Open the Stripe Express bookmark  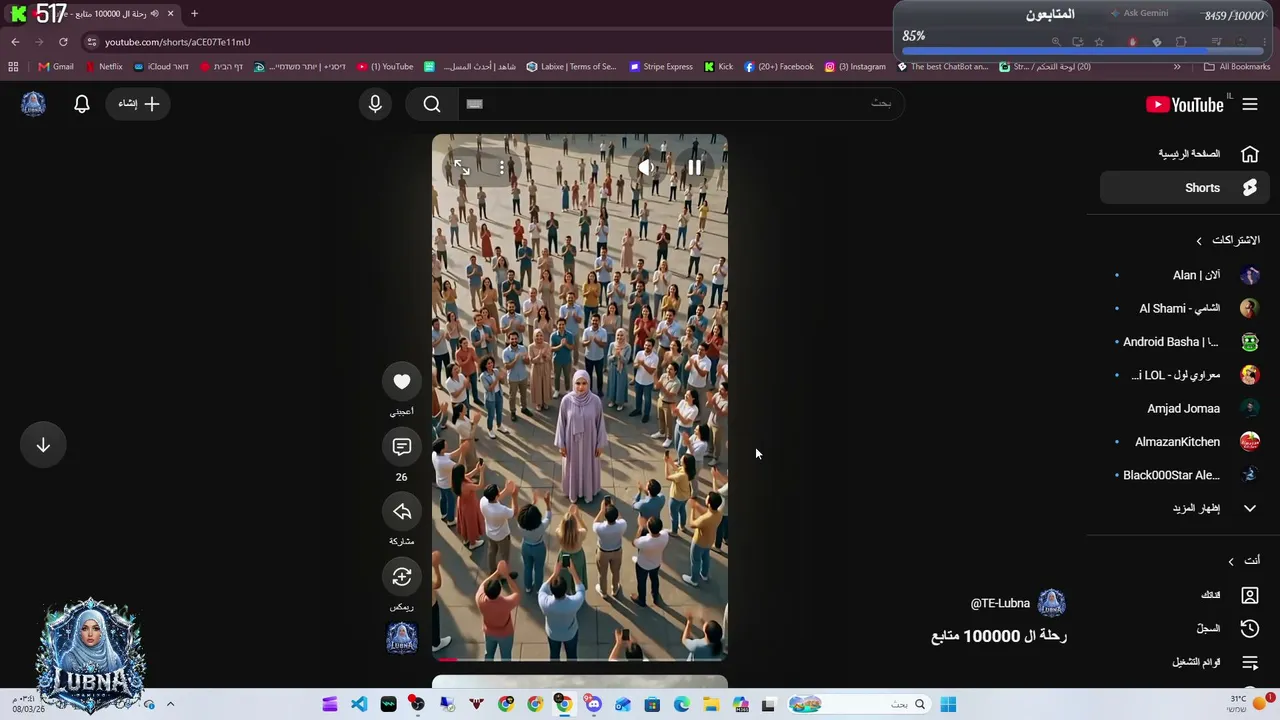661,67
